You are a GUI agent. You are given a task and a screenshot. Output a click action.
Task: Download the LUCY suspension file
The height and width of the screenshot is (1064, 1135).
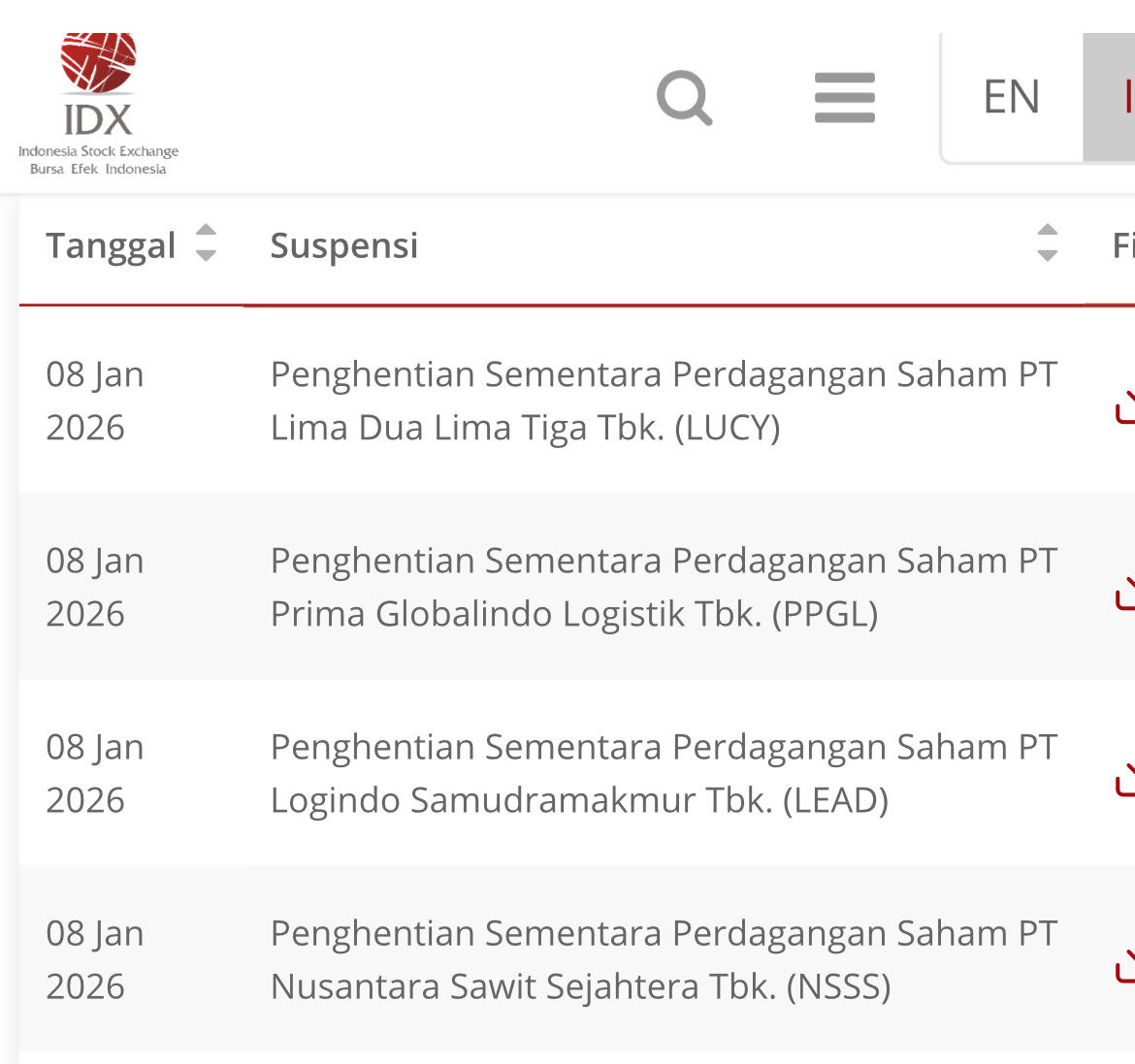click(x=1125, y=407)
